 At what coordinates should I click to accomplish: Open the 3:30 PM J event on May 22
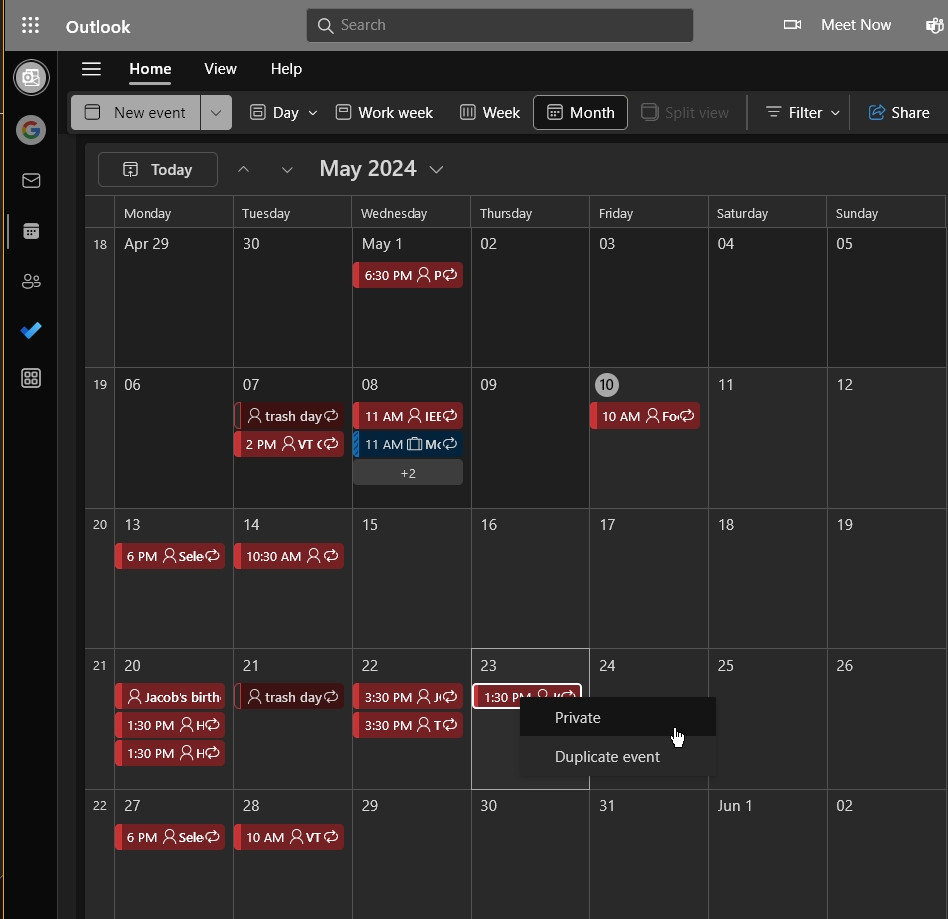click(x=408, y=697)
